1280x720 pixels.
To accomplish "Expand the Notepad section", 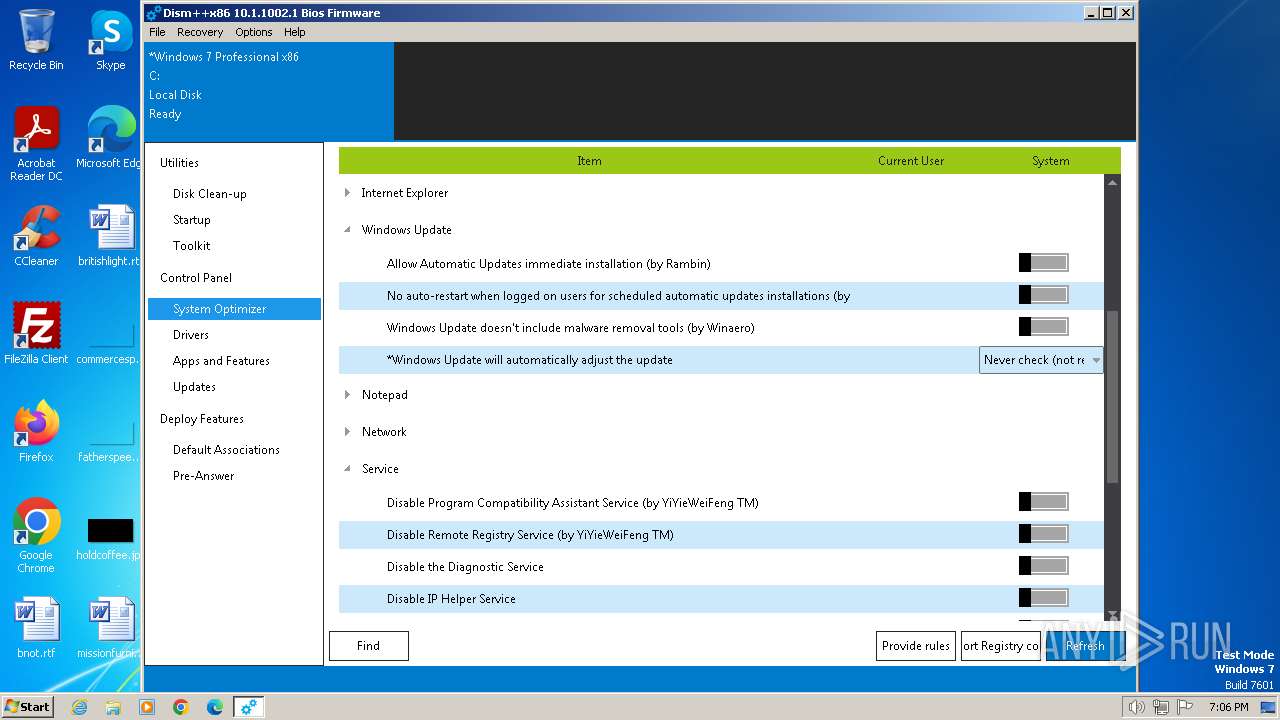I will 348,395.
